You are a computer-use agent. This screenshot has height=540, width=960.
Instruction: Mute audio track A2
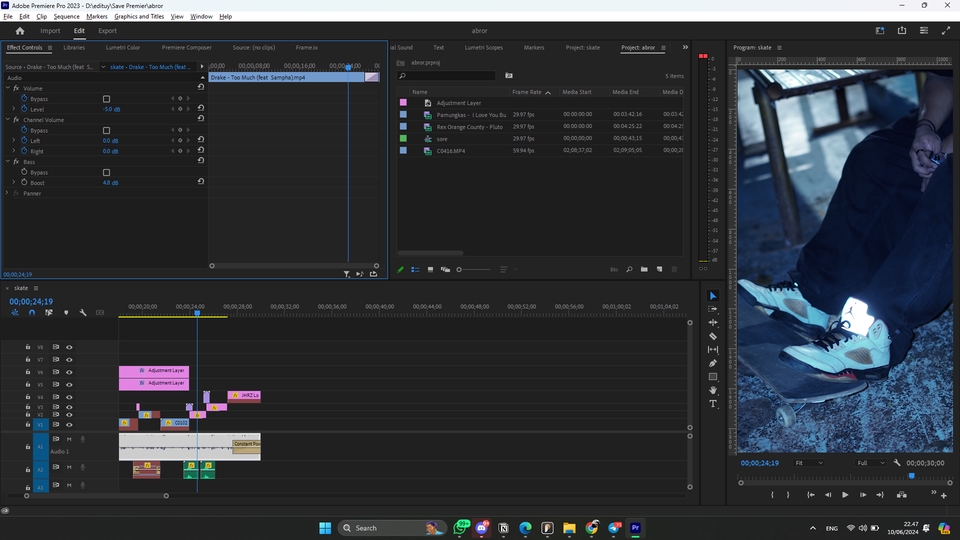click(69, 467)
